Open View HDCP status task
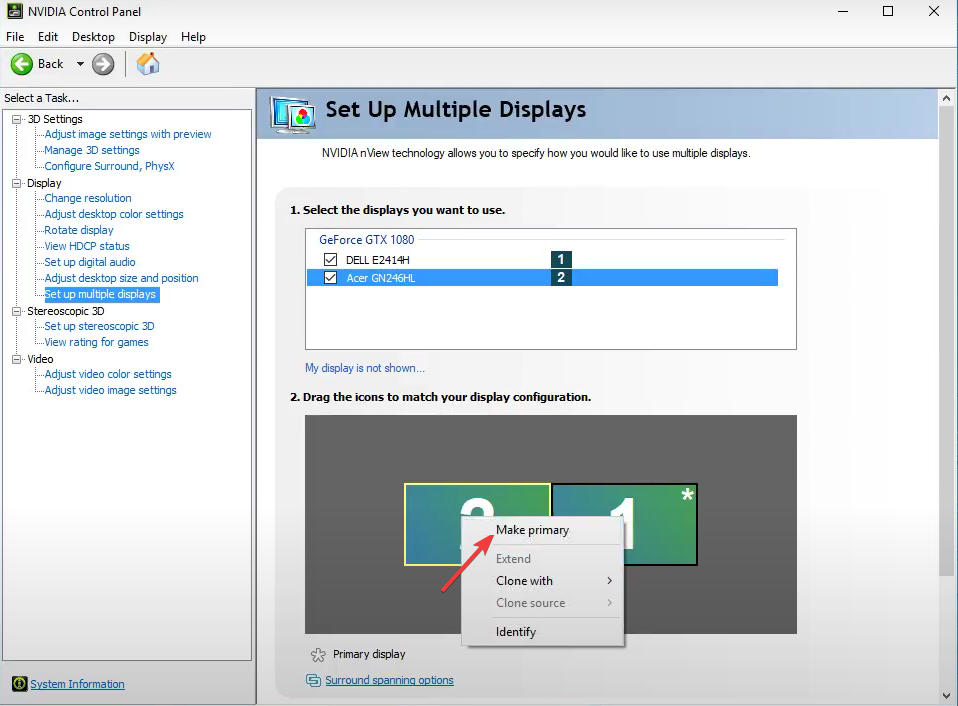This screenshot has width=958, height=706. (87, 246)
